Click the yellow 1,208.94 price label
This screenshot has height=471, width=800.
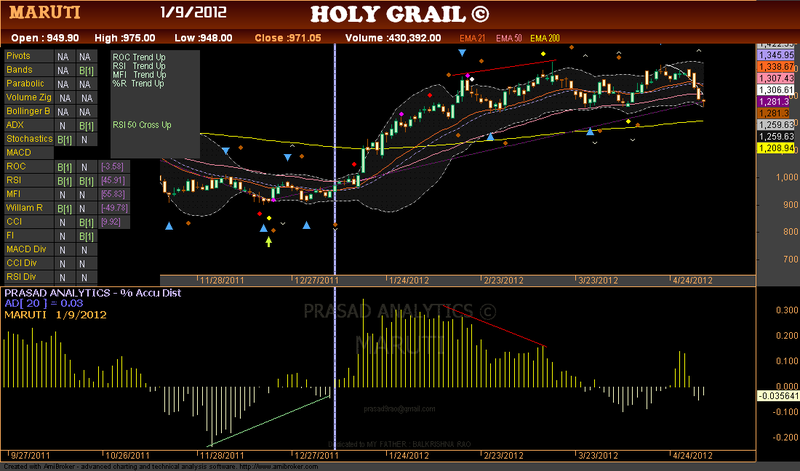[776, 148]
